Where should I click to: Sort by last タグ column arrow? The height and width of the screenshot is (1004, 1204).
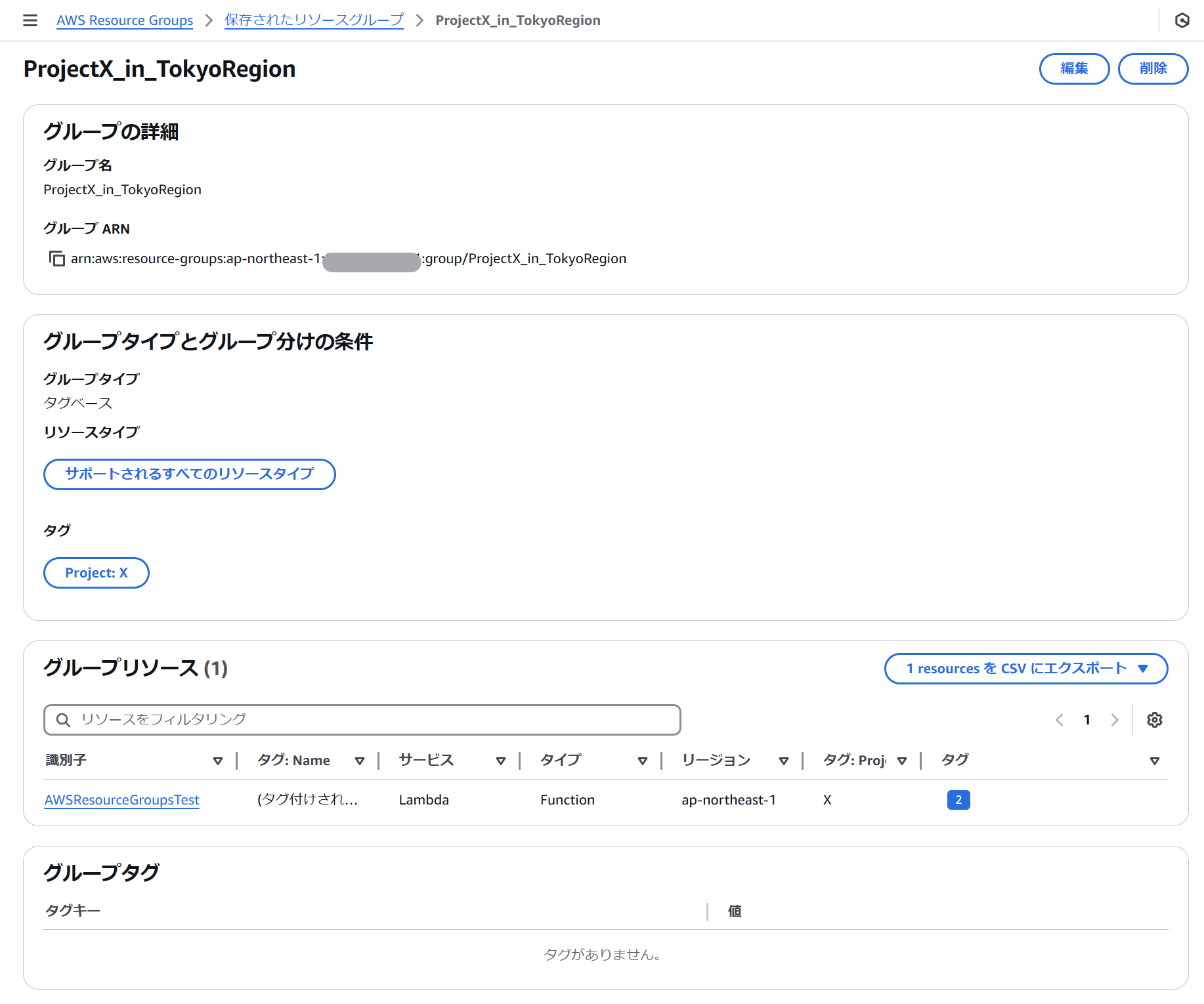1155,761
